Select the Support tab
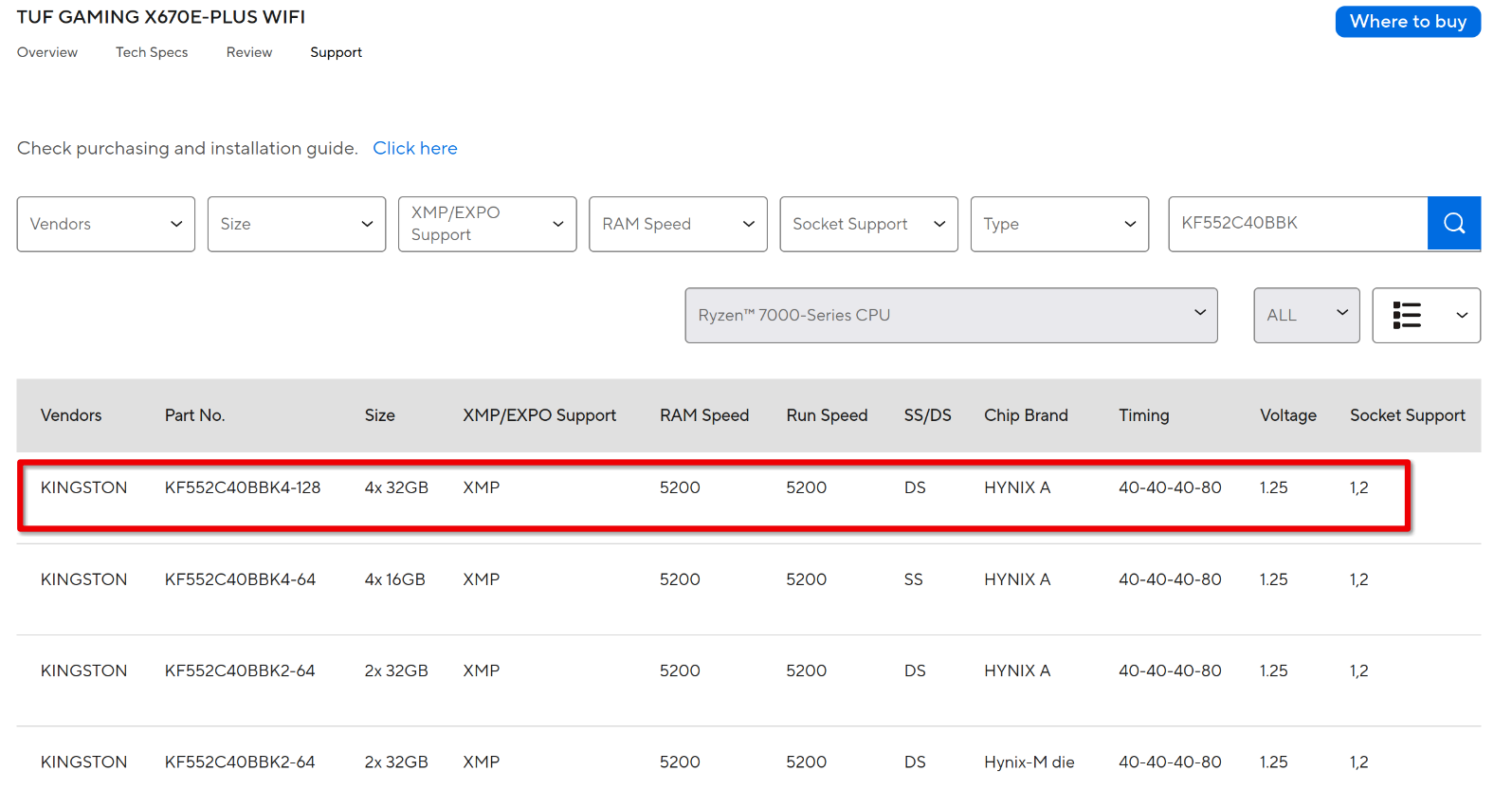The width and height of the screenshot is (1512, 808). point(337,52)
